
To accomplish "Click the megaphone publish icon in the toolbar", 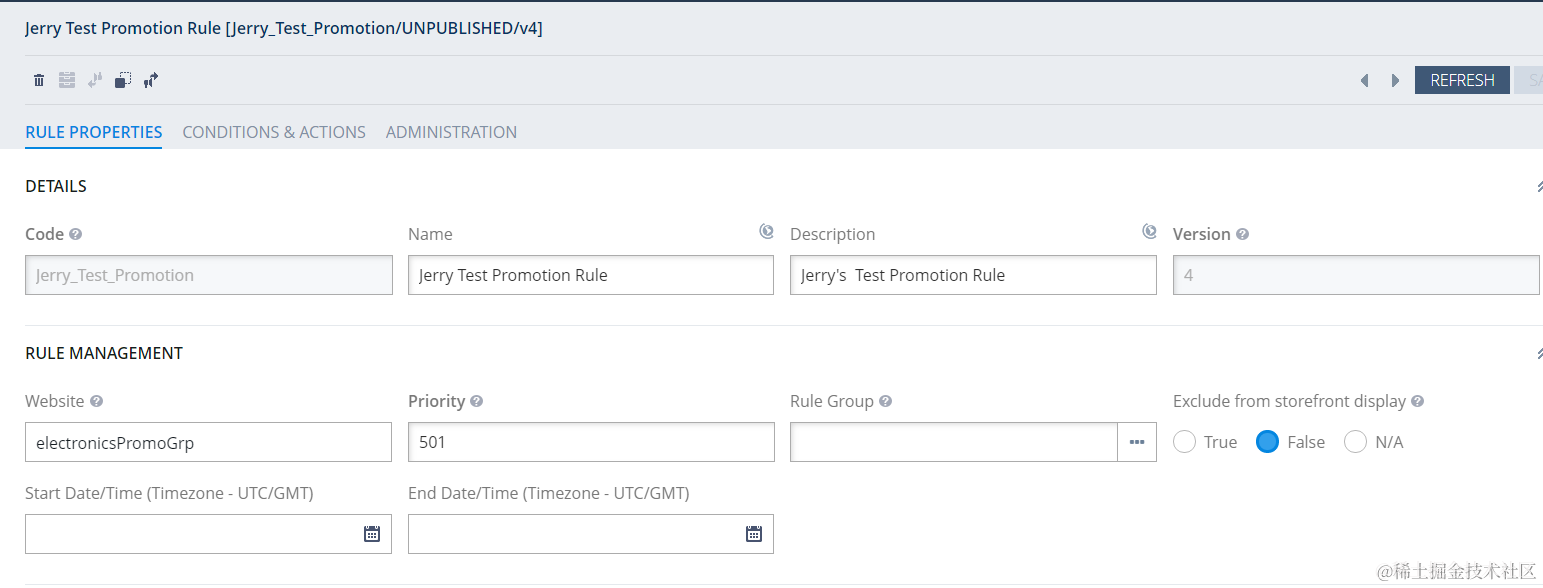I will point(151,80).
